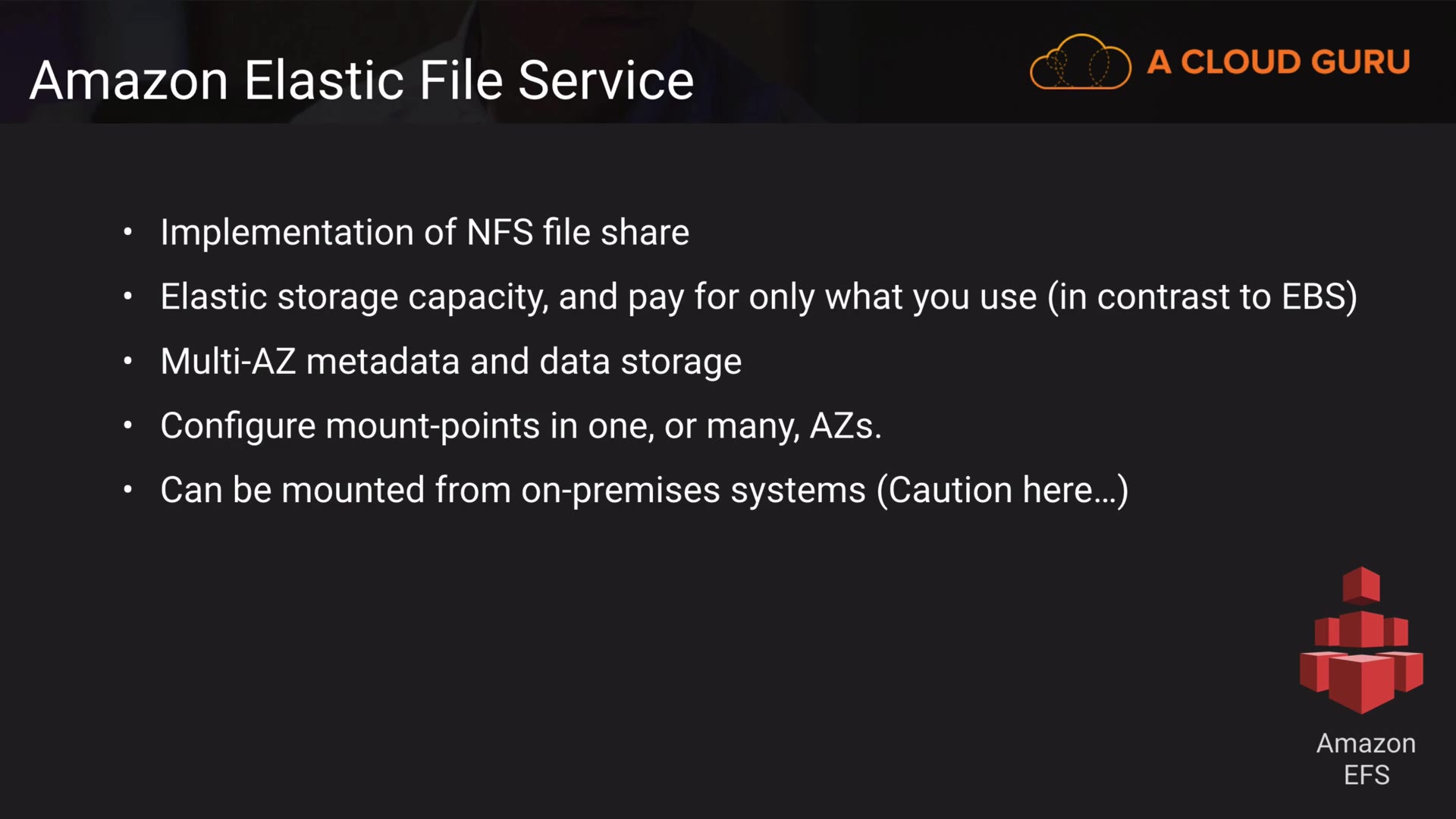1456x819 pixels.
Task: Click the bullet dot before "Configure mount-points"
Action: tap(128, 425)
